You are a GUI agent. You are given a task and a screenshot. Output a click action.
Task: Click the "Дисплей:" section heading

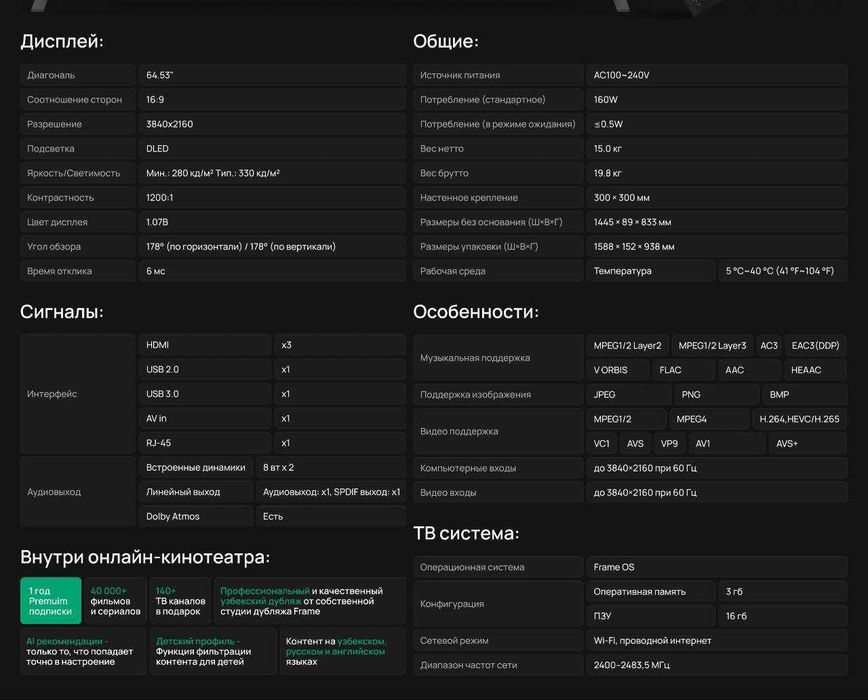click(62, 41)
